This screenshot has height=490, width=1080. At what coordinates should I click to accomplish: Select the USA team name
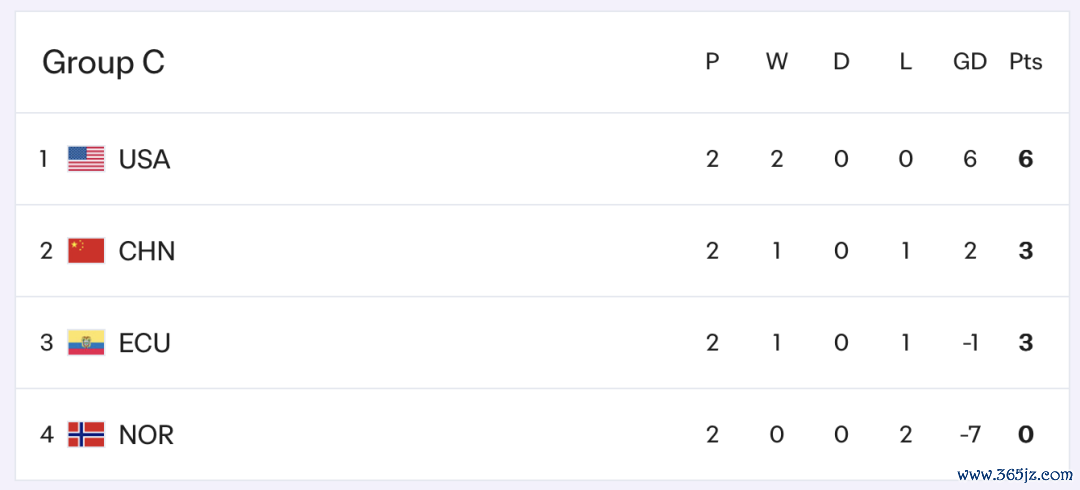[x=144, y=159]
